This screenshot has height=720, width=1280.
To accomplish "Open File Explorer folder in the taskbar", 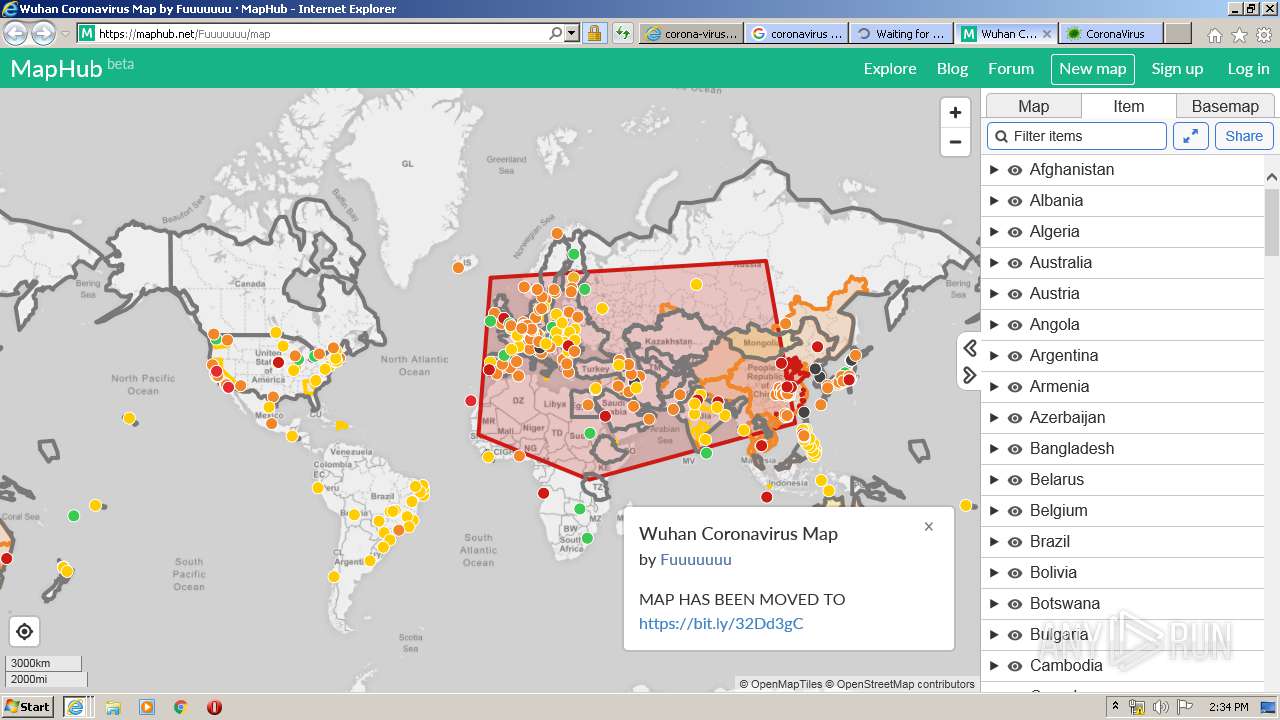I will click(113, 707).
